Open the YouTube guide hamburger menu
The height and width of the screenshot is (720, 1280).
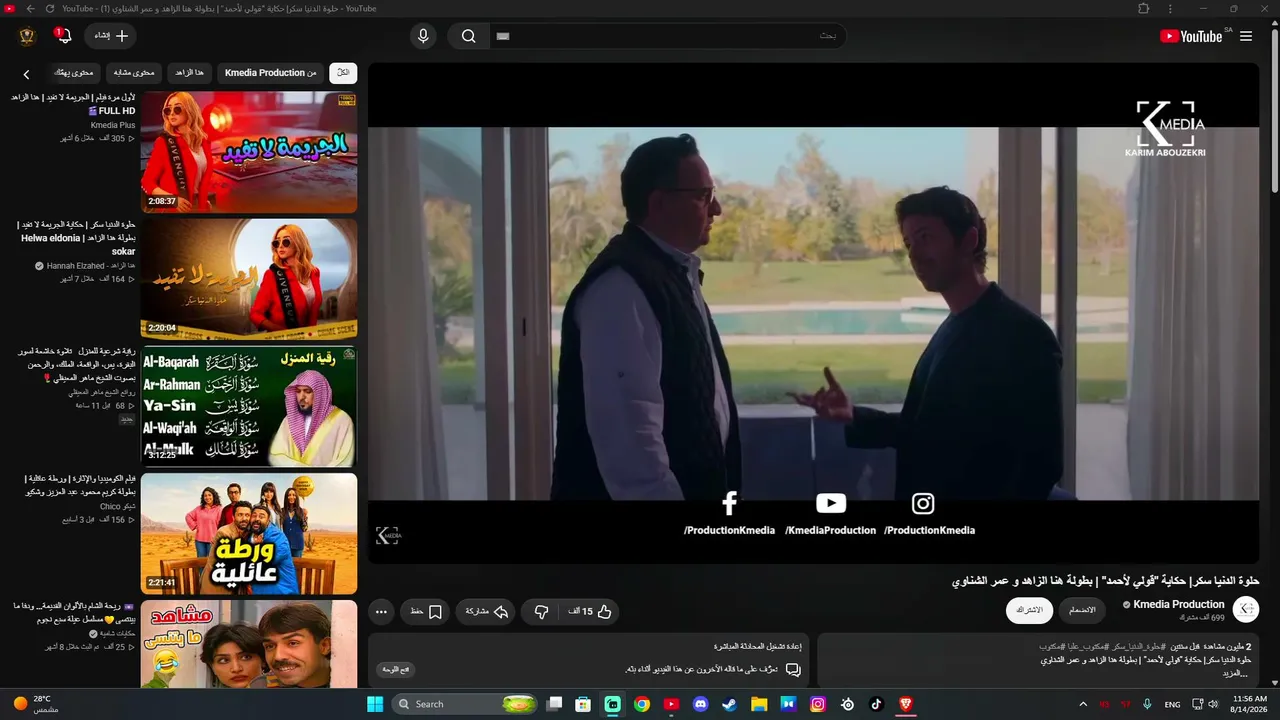[x=1246, y=36]
